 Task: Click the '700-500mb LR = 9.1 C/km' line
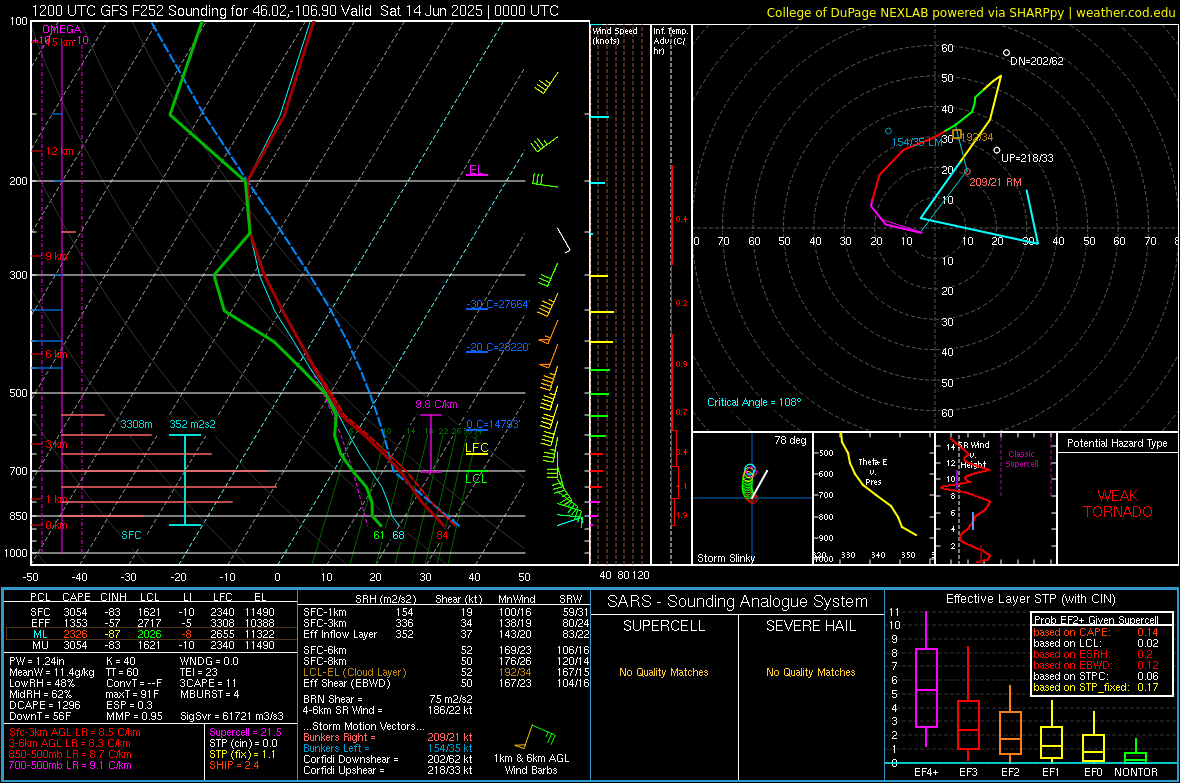coord(70,765)
